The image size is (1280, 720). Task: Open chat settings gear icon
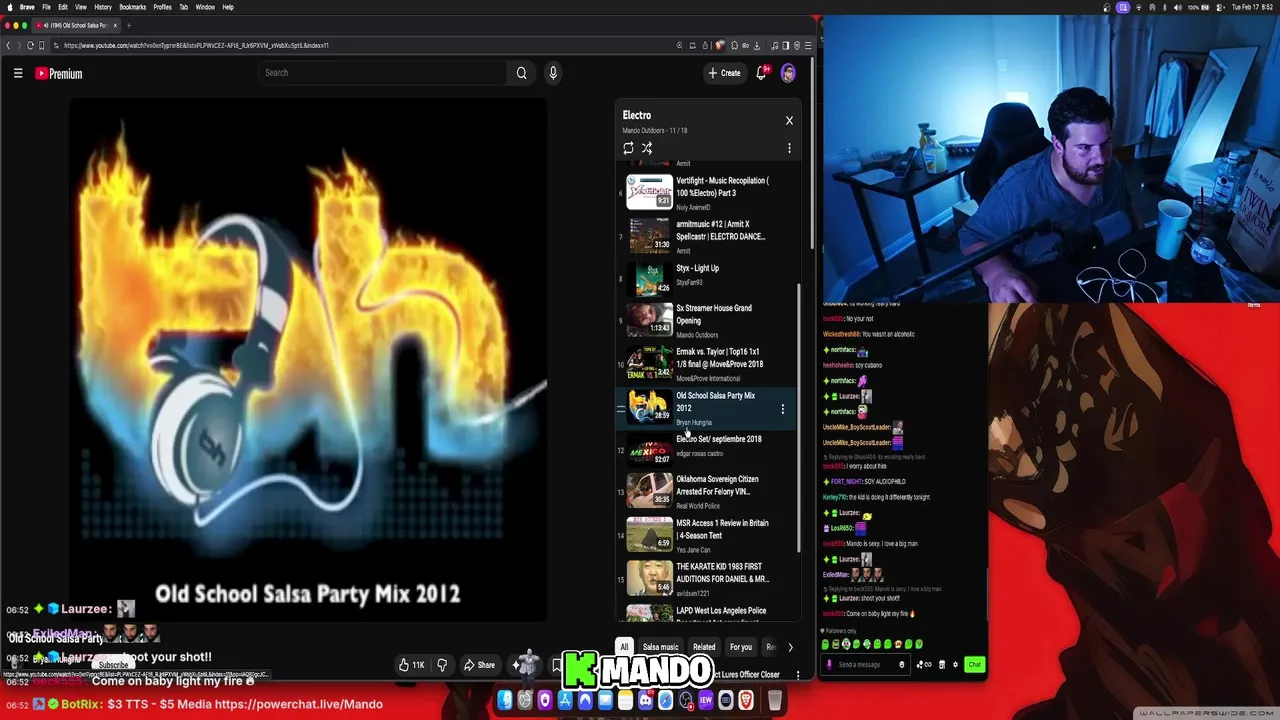(x=955, y=664)
